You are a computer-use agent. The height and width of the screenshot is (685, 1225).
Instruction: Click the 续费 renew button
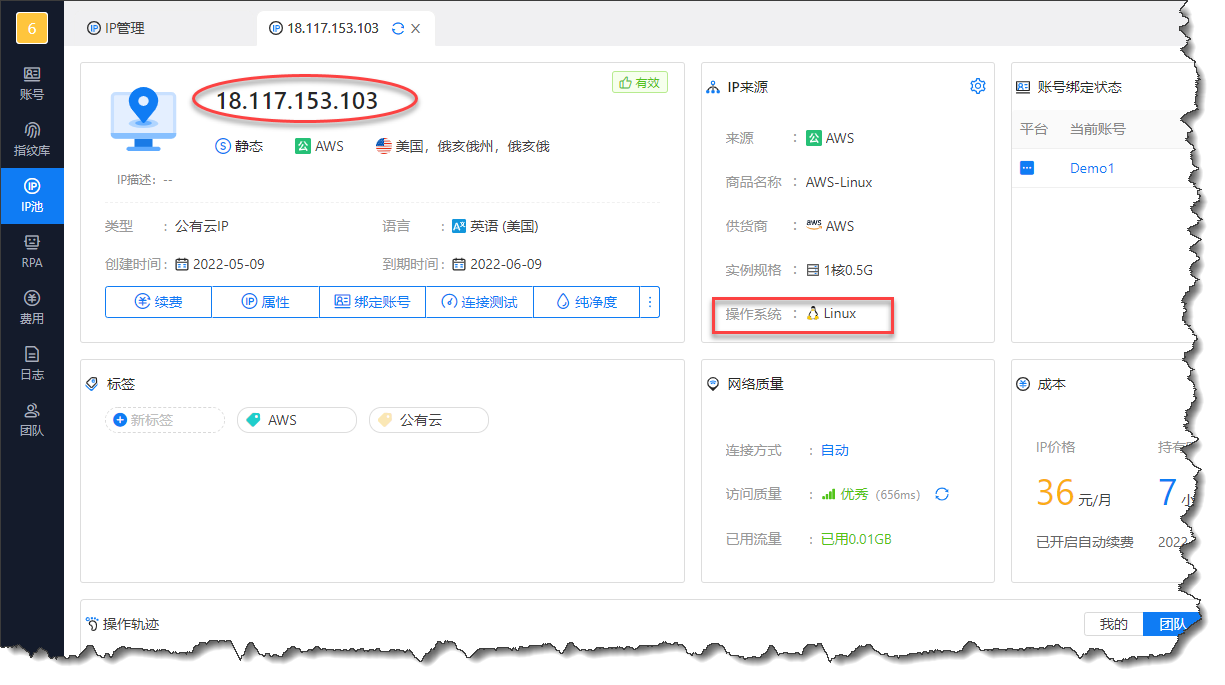158,302
